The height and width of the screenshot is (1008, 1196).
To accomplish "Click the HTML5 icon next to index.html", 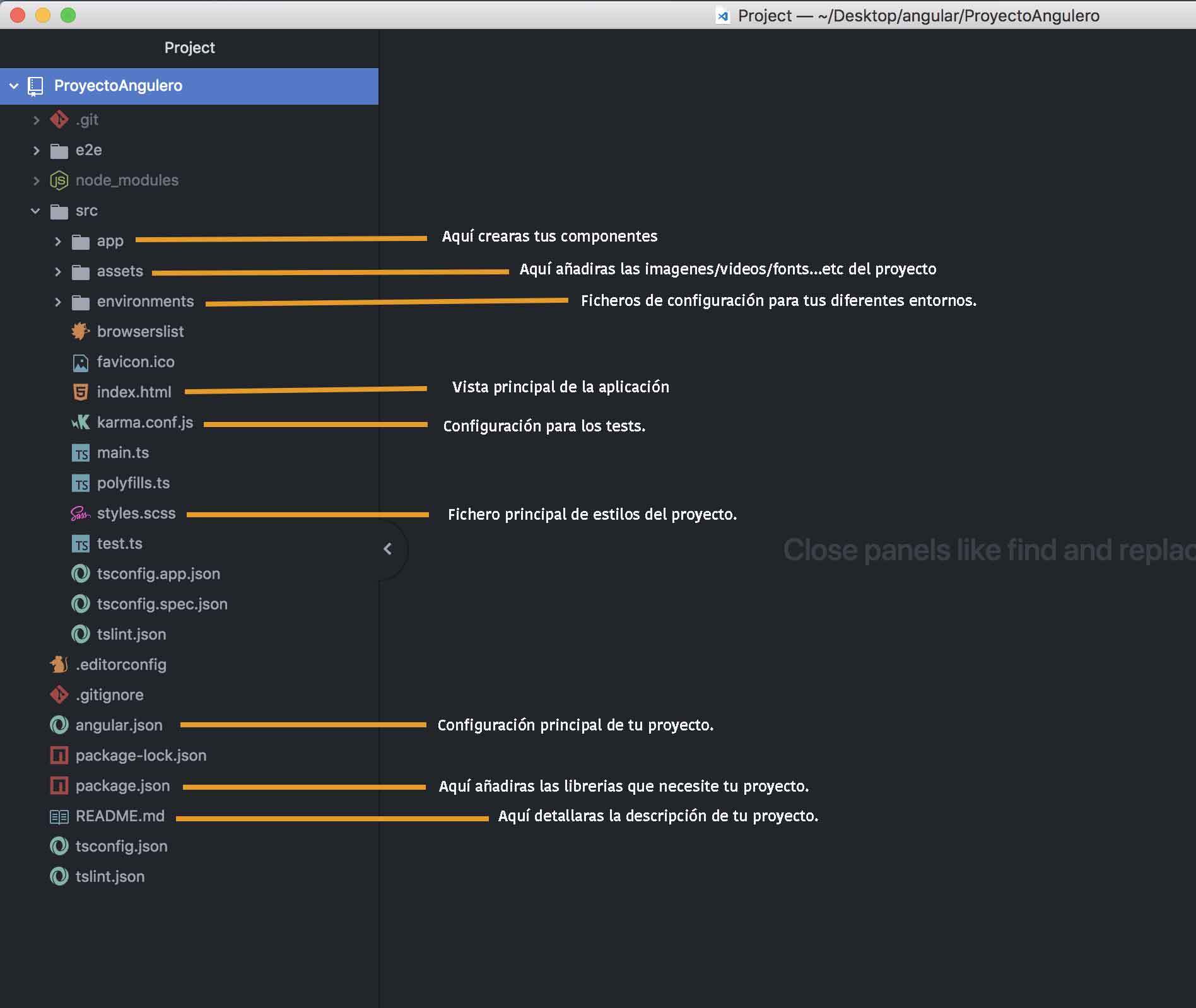I will (x=80, y=392).
